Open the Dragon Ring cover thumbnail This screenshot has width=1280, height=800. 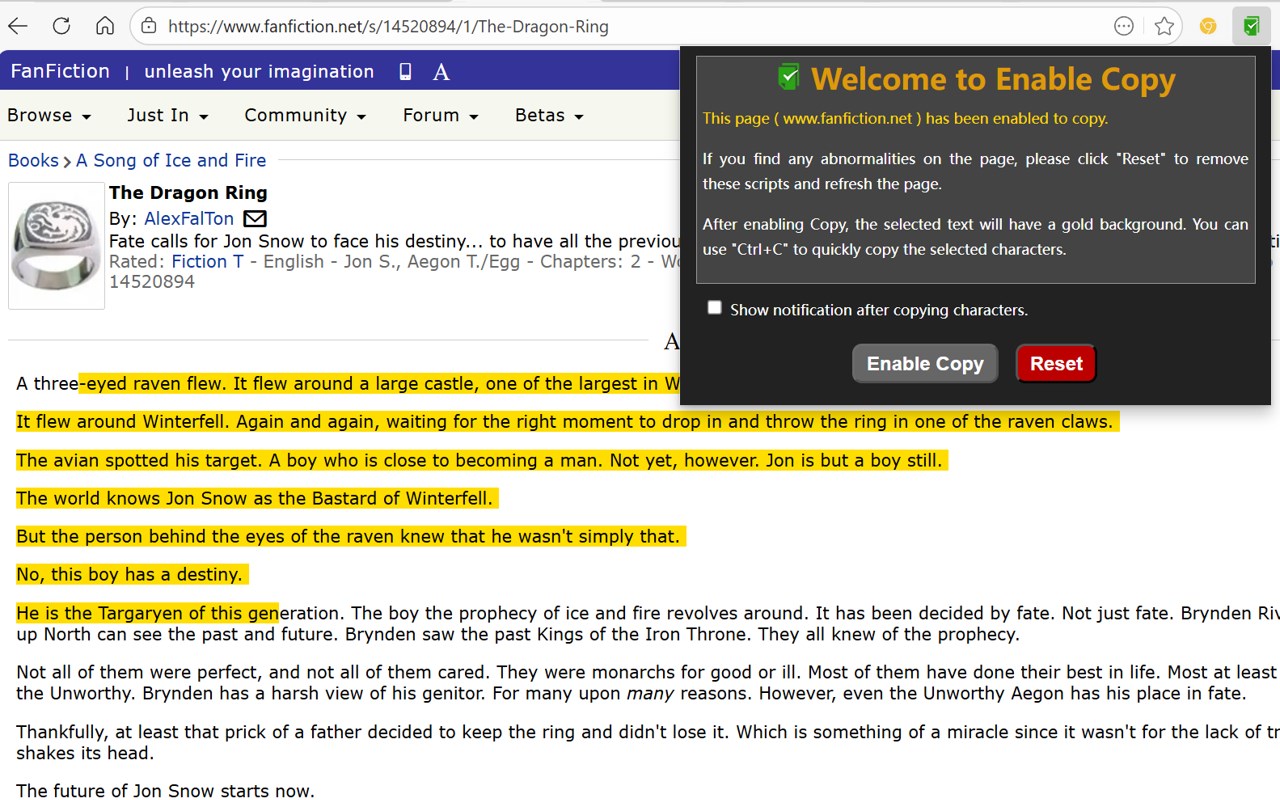[57, 245]
